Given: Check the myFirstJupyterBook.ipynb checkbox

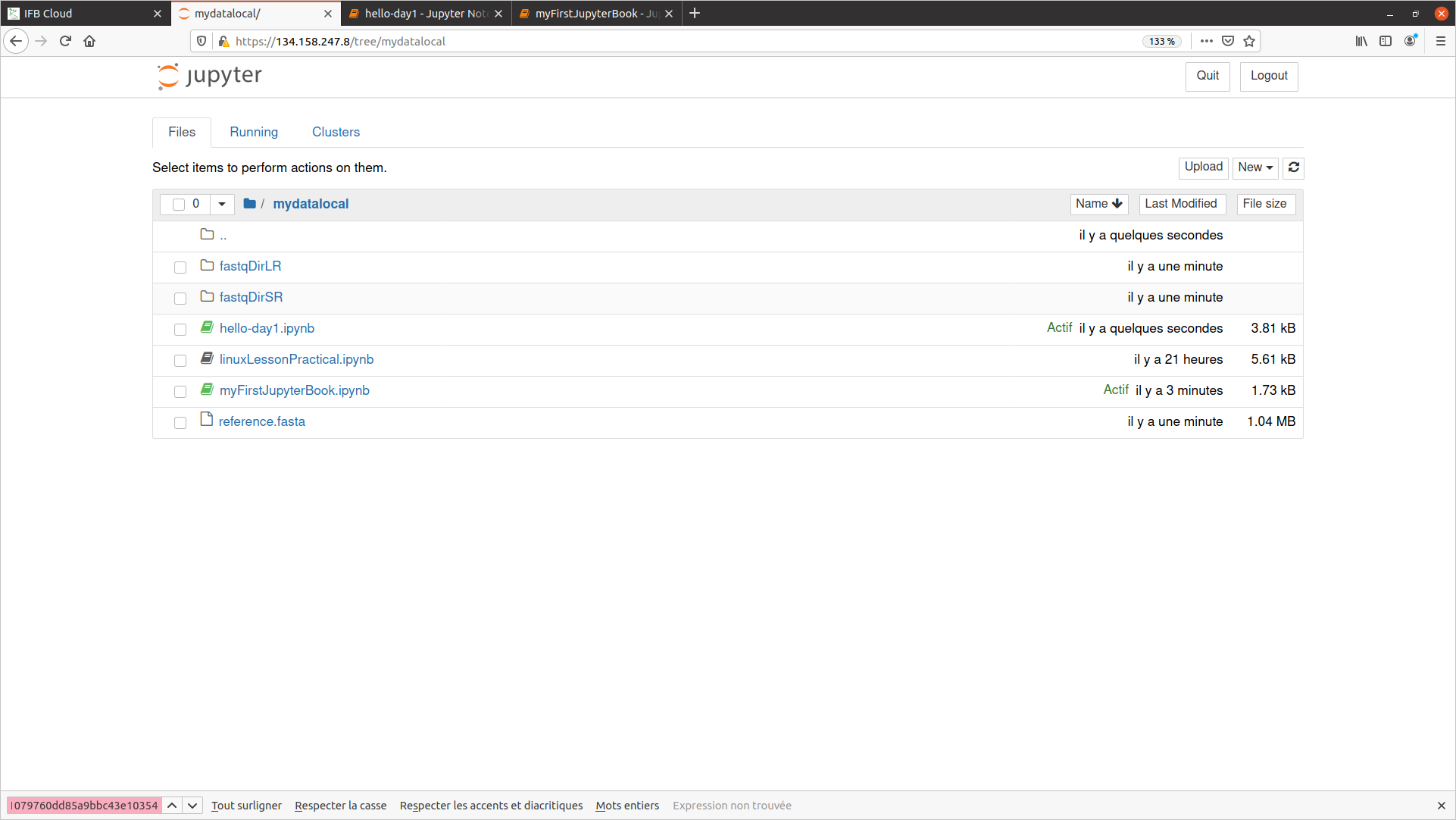Looking at the screenshot, I should pos(180,391).
